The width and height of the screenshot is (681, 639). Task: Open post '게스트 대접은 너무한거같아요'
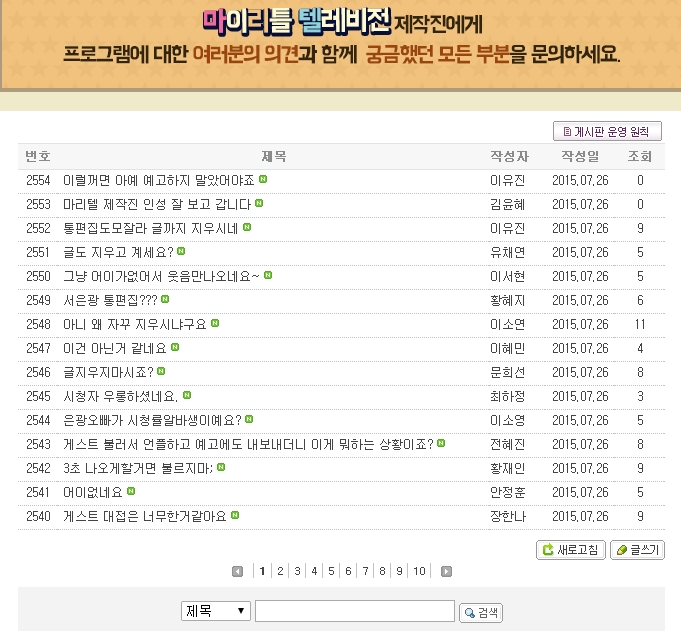coord(145,516)
